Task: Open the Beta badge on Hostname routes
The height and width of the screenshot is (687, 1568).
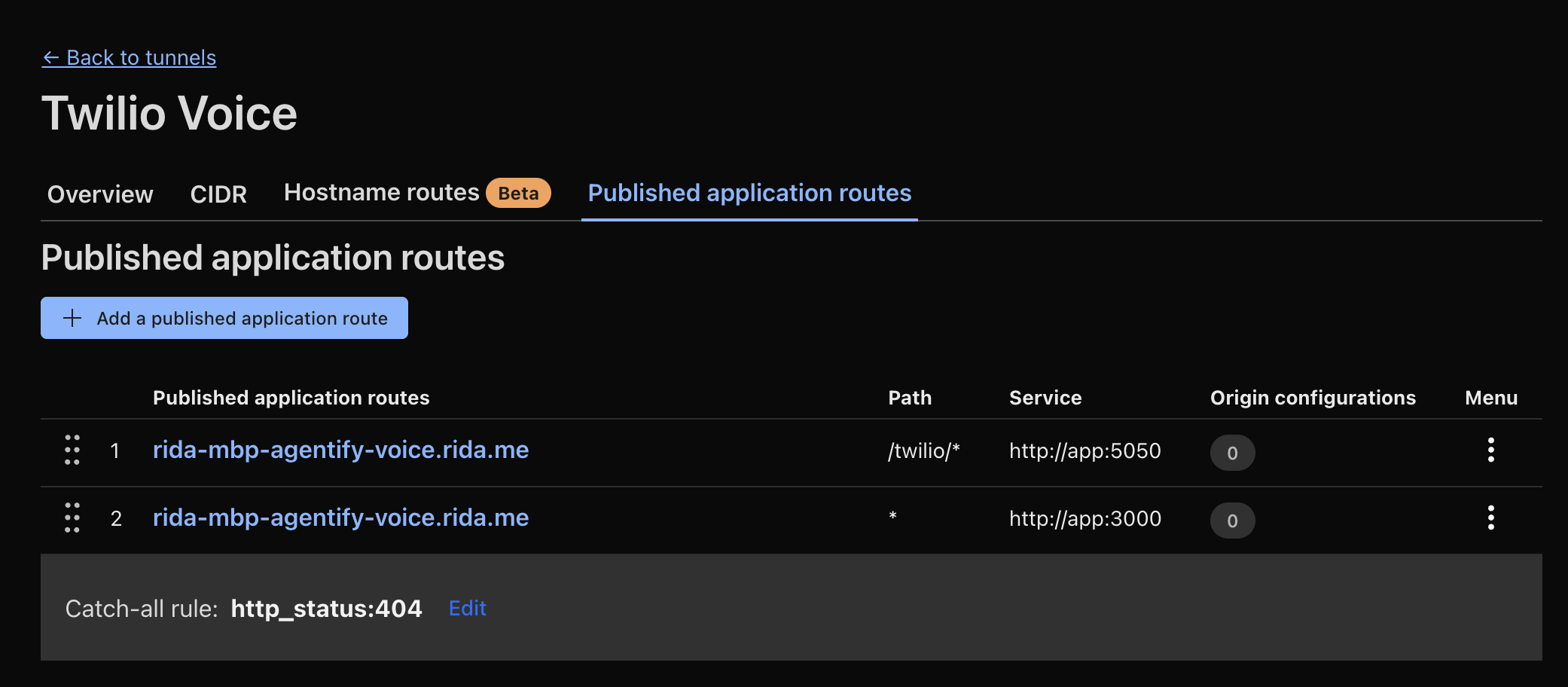Action: point(517,193)
